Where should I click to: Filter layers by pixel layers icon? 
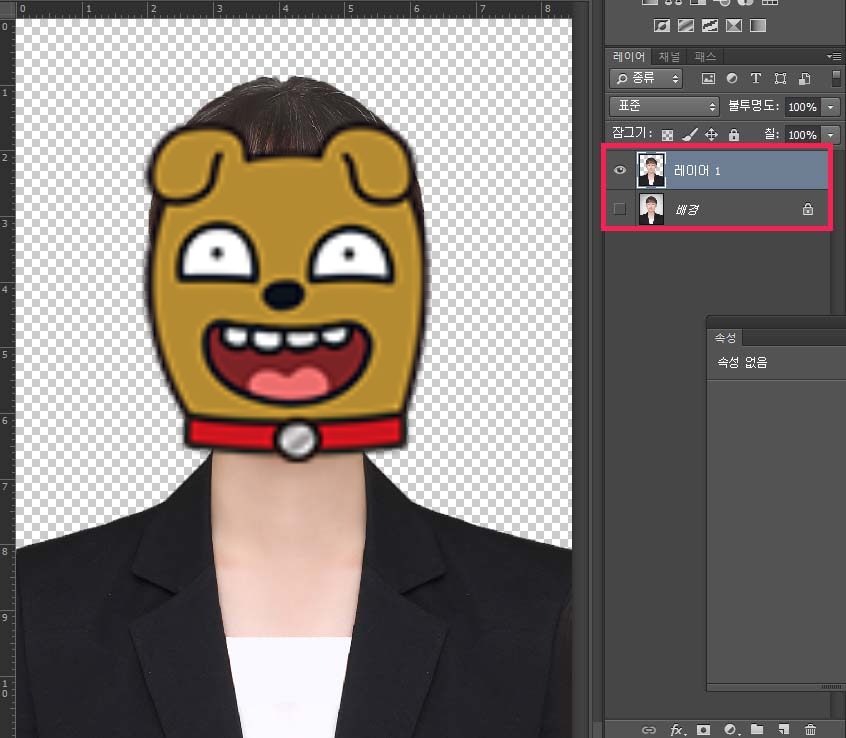[708, 79]
